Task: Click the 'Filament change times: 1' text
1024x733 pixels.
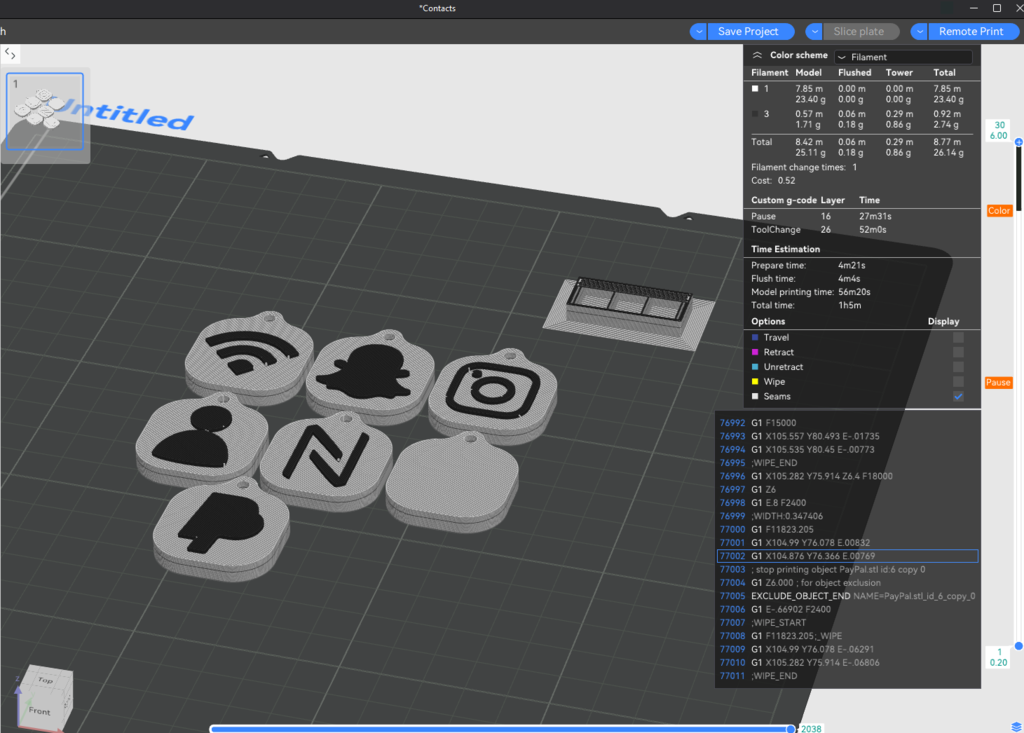Action: point(804,167)
